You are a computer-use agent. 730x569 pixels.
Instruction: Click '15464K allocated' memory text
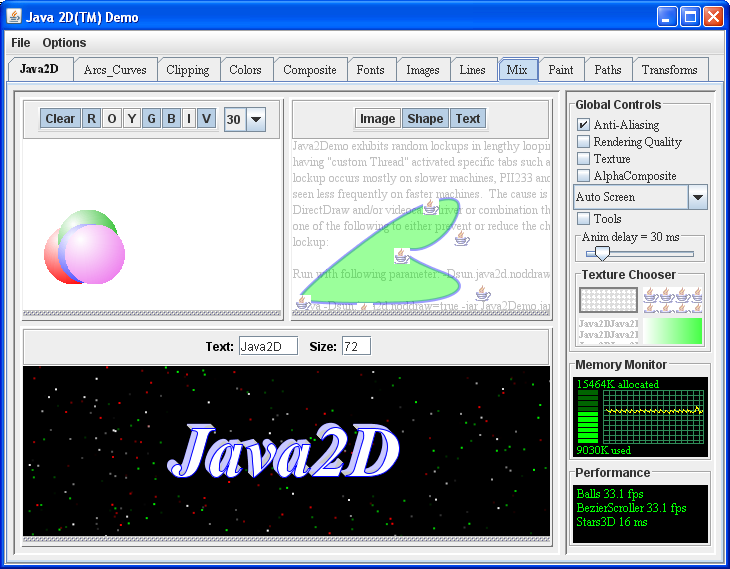[x=618, y=384]
